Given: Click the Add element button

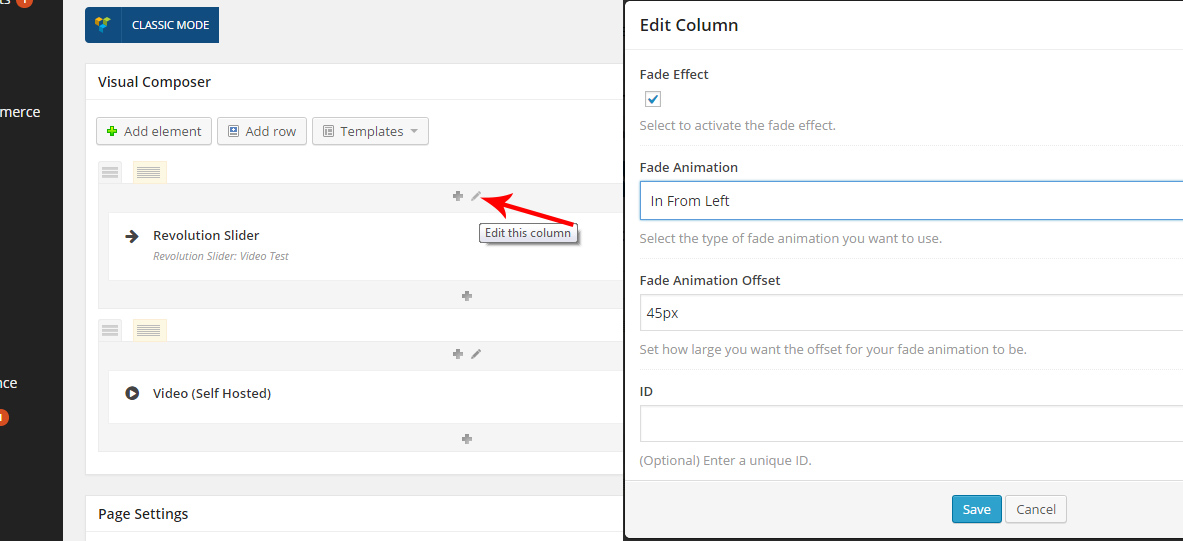Looking at the screenshot, I should 154,131.
